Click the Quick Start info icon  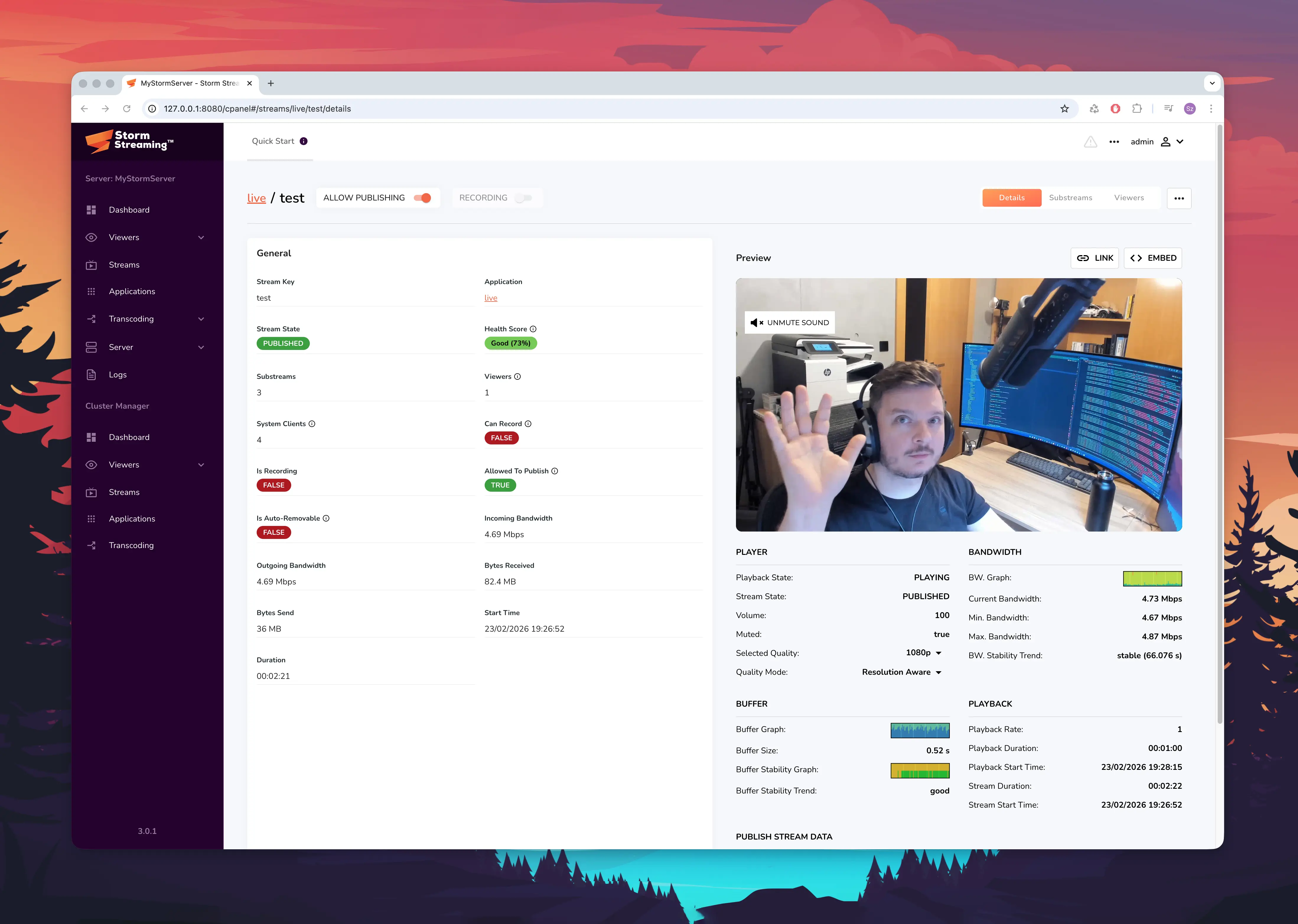pyautogui.click(x=304, y=141)
